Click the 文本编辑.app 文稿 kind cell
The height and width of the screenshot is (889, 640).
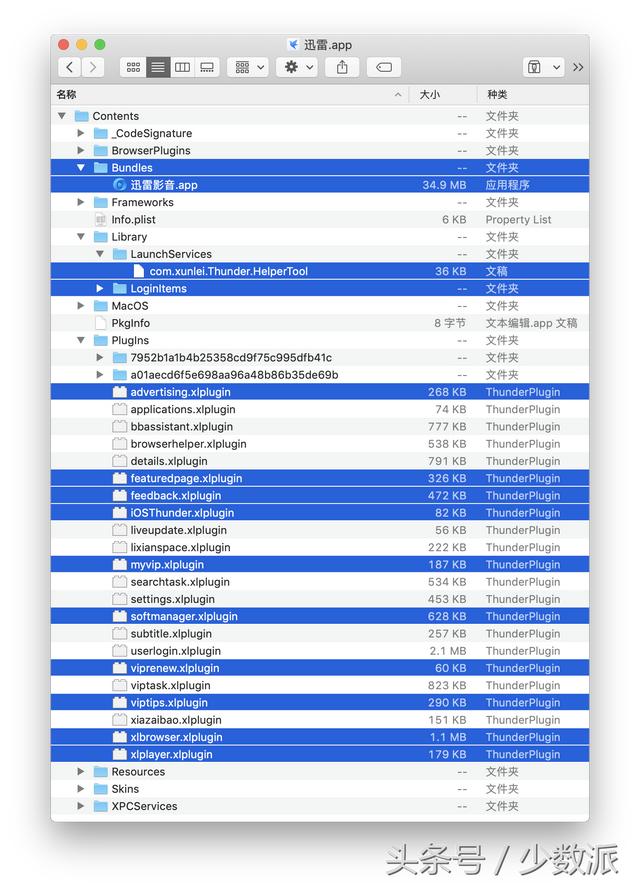[531, 323]
